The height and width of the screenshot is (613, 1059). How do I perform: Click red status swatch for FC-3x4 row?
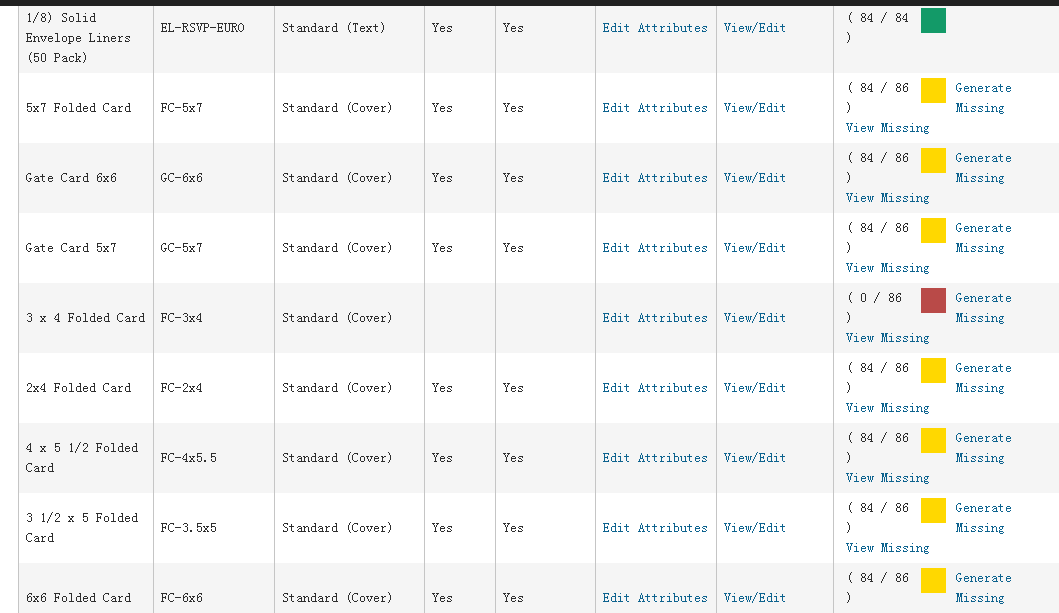[933, 300]
